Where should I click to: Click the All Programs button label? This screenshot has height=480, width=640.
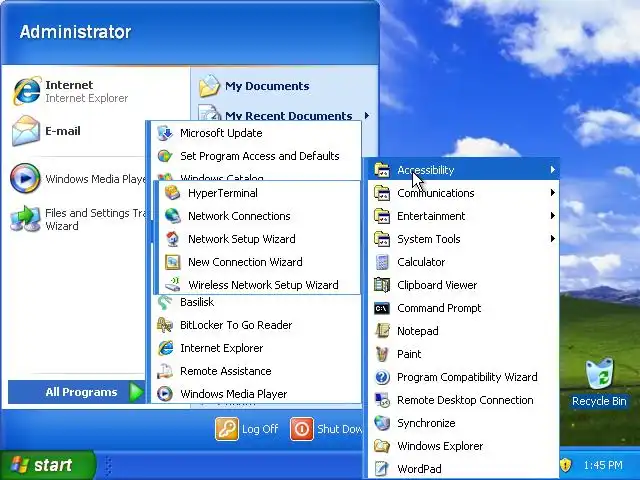pyautogui.click(x=81, y=392)
